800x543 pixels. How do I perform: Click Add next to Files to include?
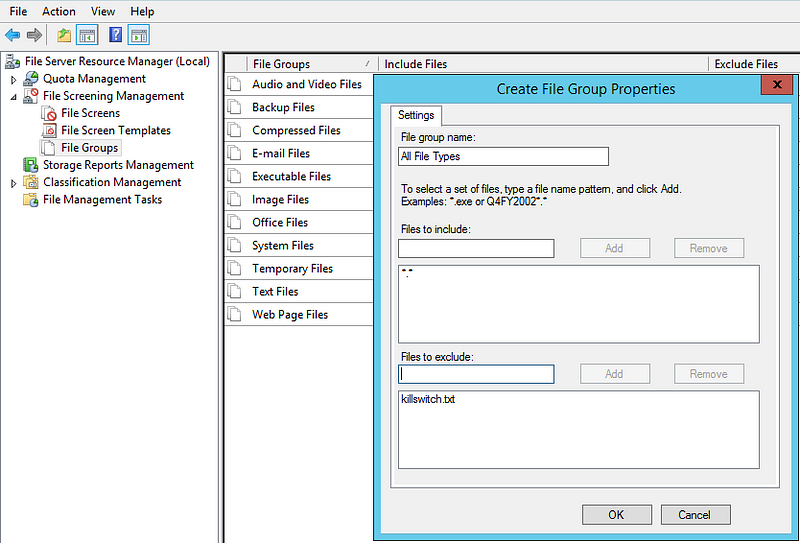click(x=614, y=248)
